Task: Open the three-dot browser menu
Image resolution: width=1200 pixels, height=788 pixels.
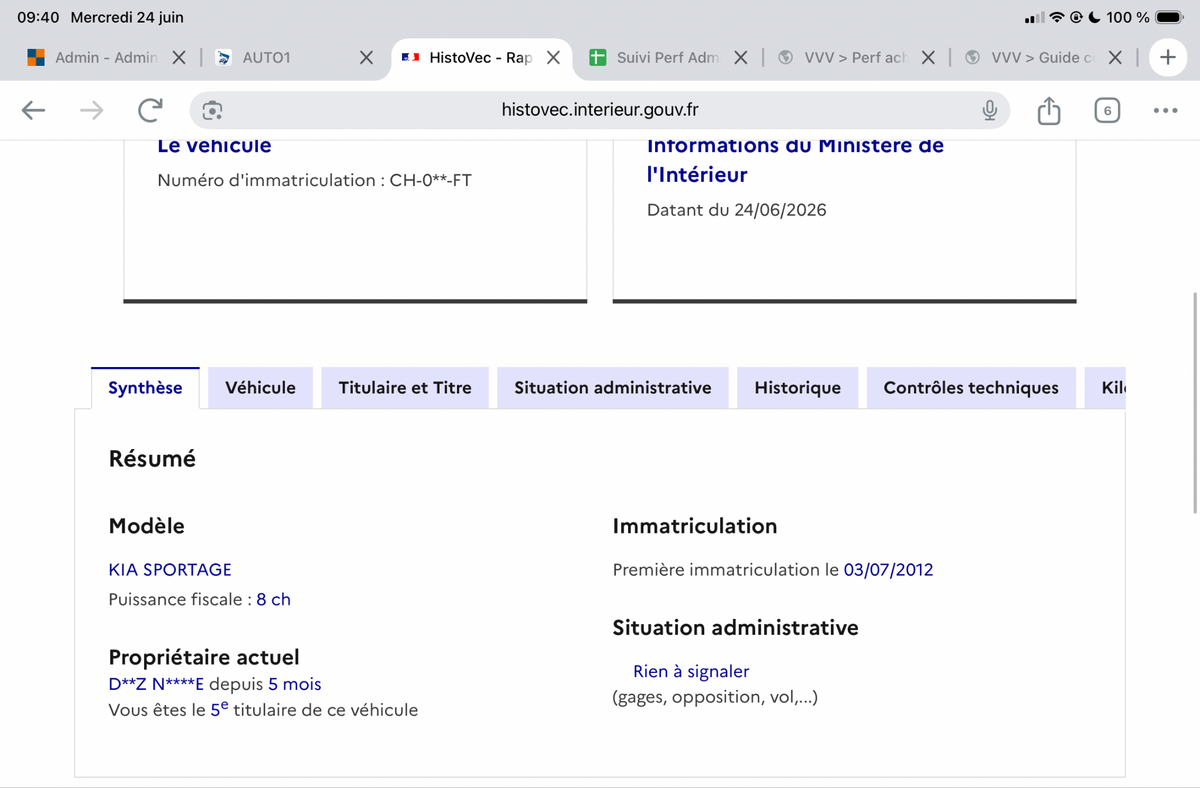Action: click(x=1165, y=110)
